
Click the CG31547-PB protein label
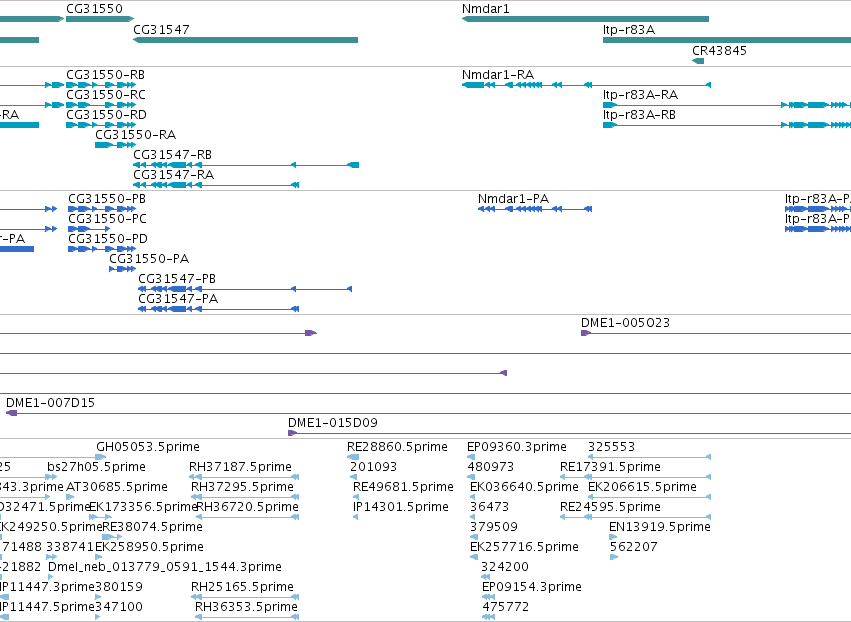click(x=177, y=279)
